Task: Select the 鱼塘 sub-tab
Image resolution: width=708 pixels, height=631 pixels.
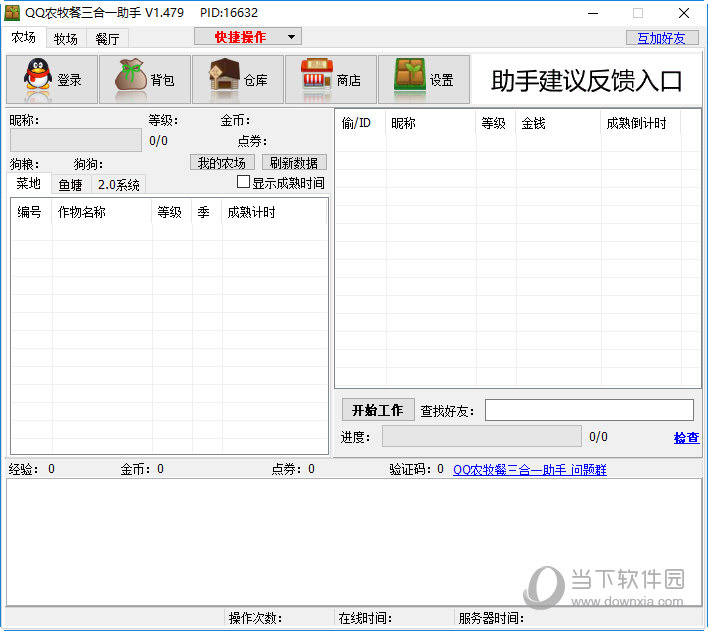Action: point(71,185)
